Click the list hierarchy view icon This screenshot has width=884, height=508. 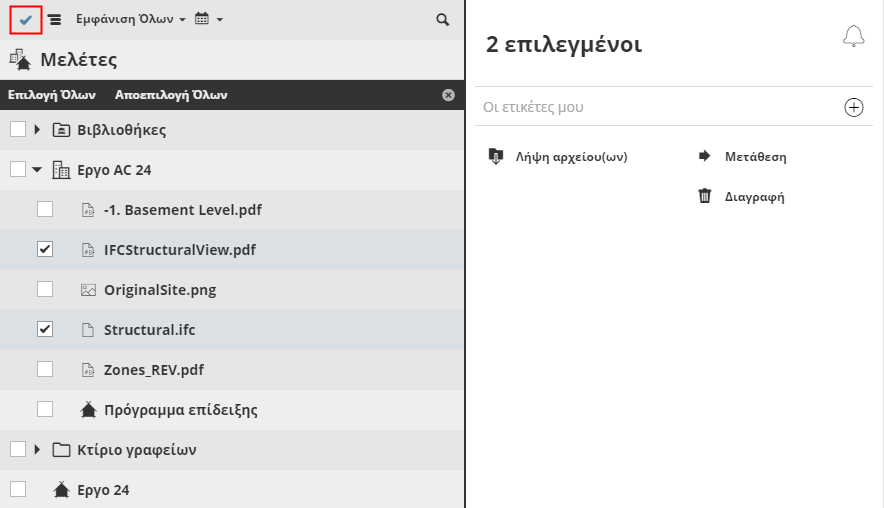pos(54,19)
